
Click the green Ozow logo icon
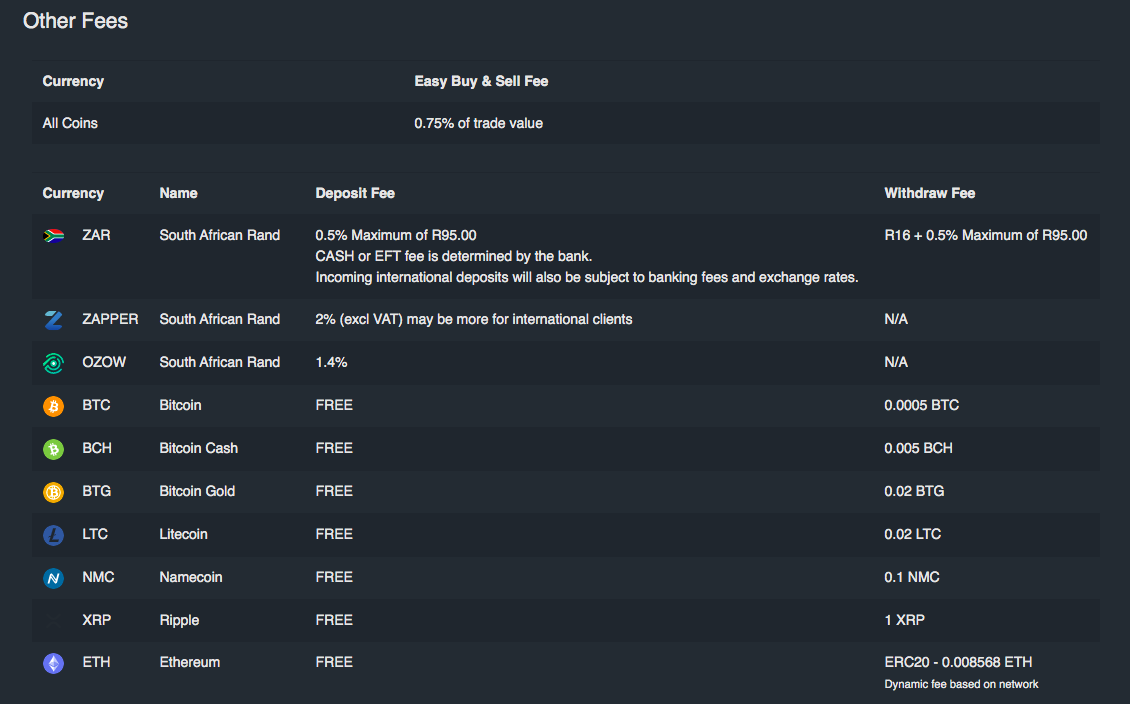pyautogui.click(x=53, y=363)
